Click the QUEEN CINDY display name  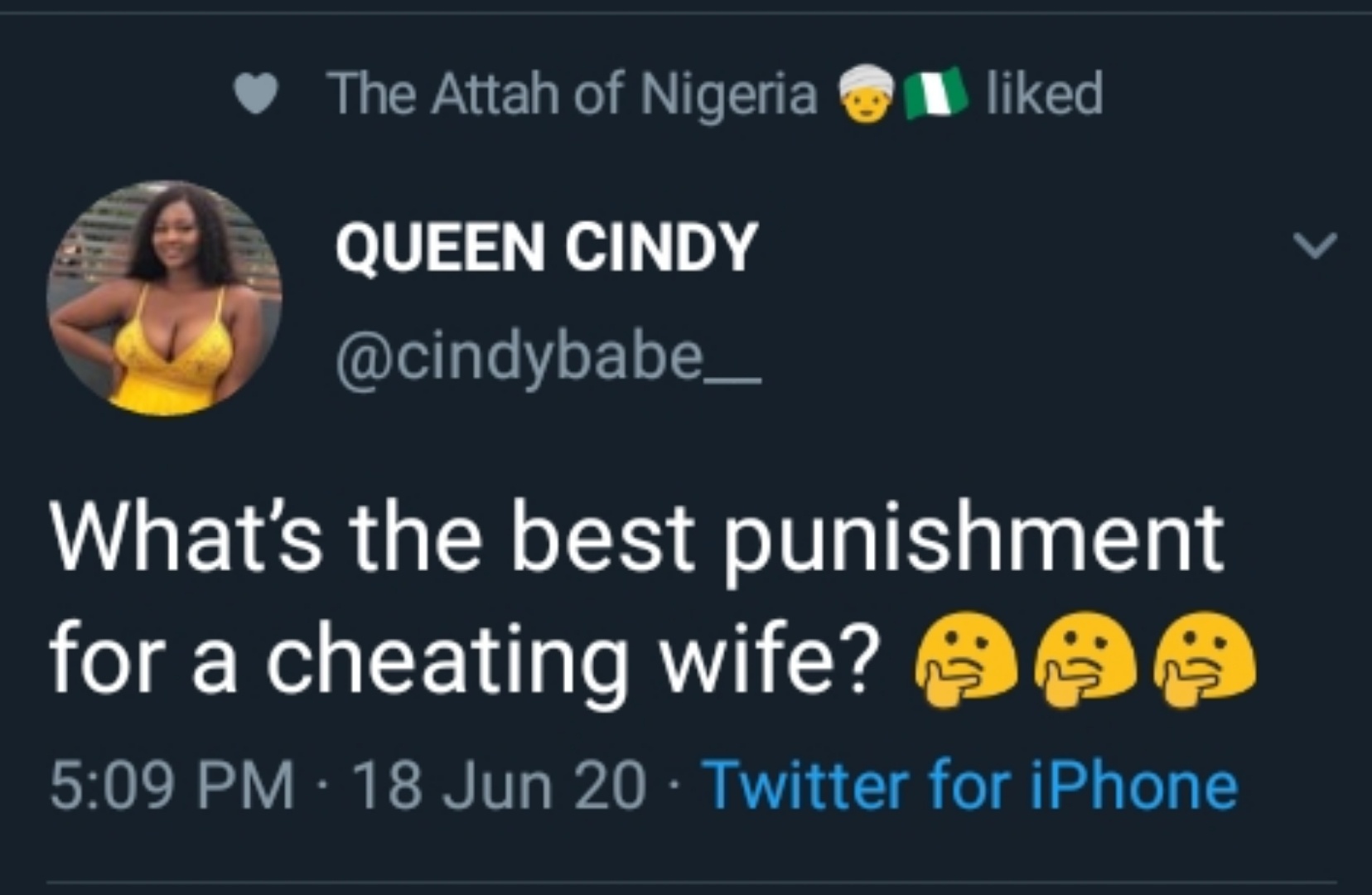[x=547, y=247]
